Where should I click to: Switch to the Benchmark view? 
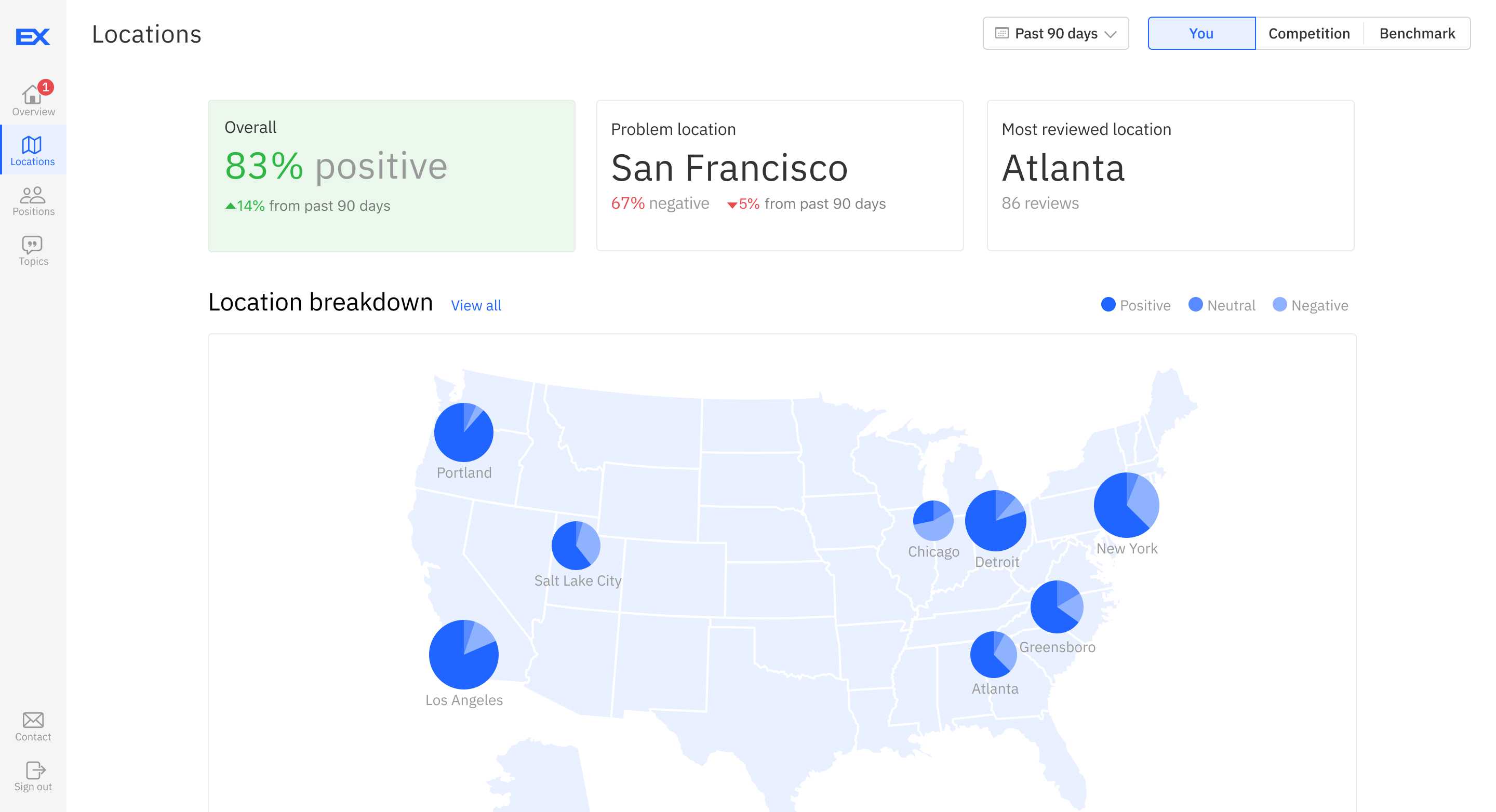click(1417, 33)
